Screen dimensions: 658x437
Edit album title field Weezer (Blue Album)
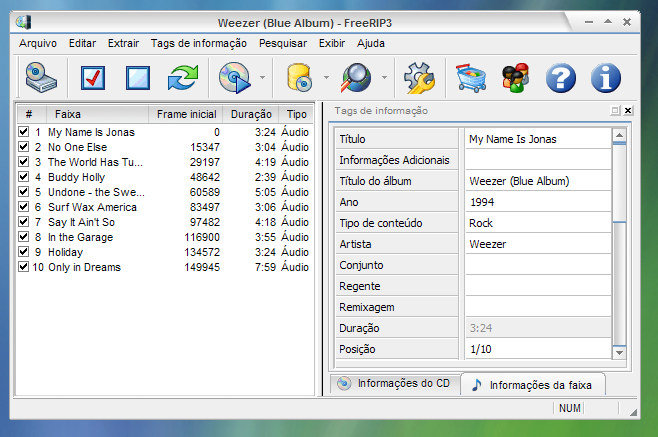point(538,181)
